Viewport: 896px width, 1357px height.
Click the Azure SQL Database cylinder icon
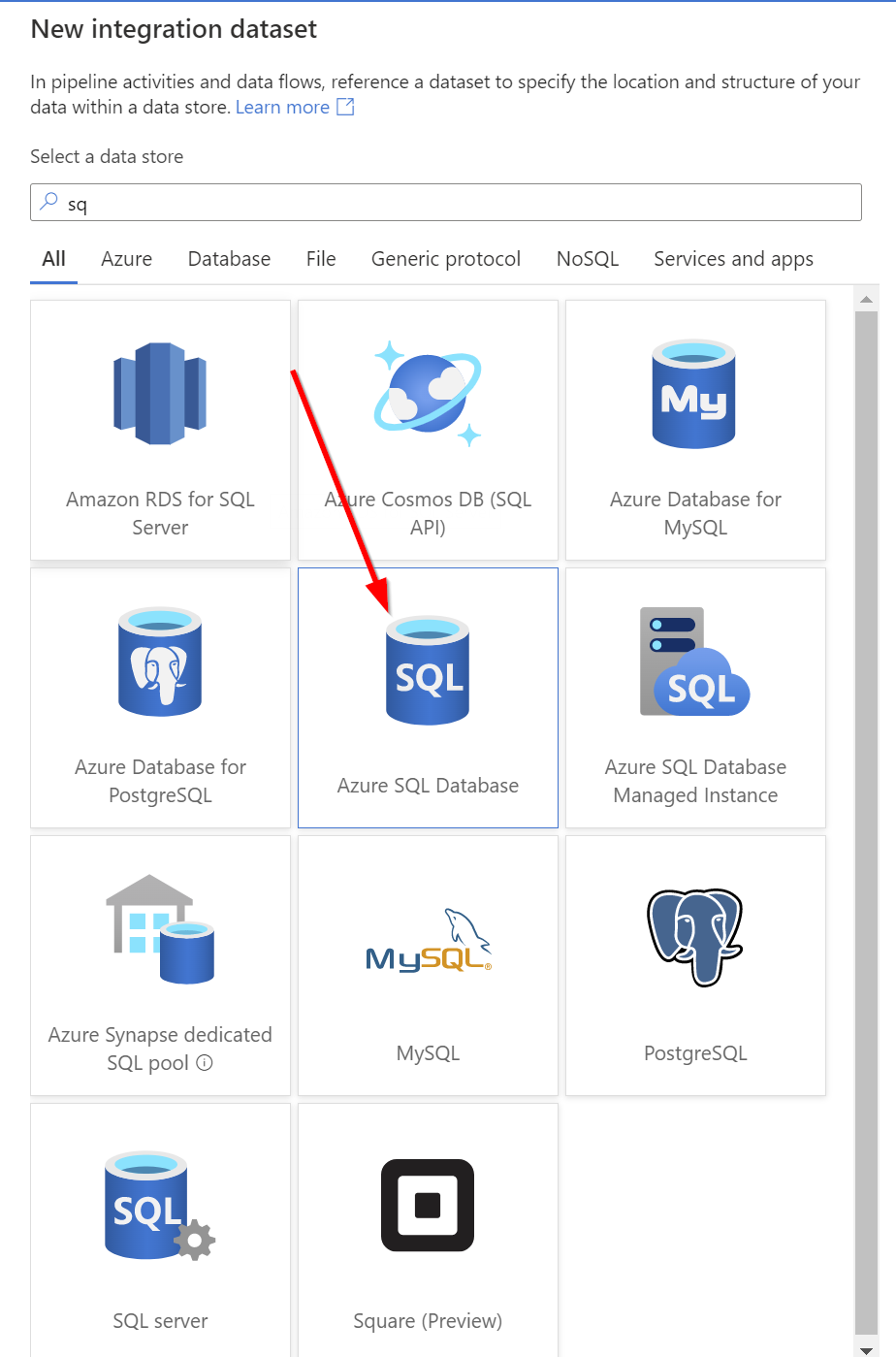428,669
